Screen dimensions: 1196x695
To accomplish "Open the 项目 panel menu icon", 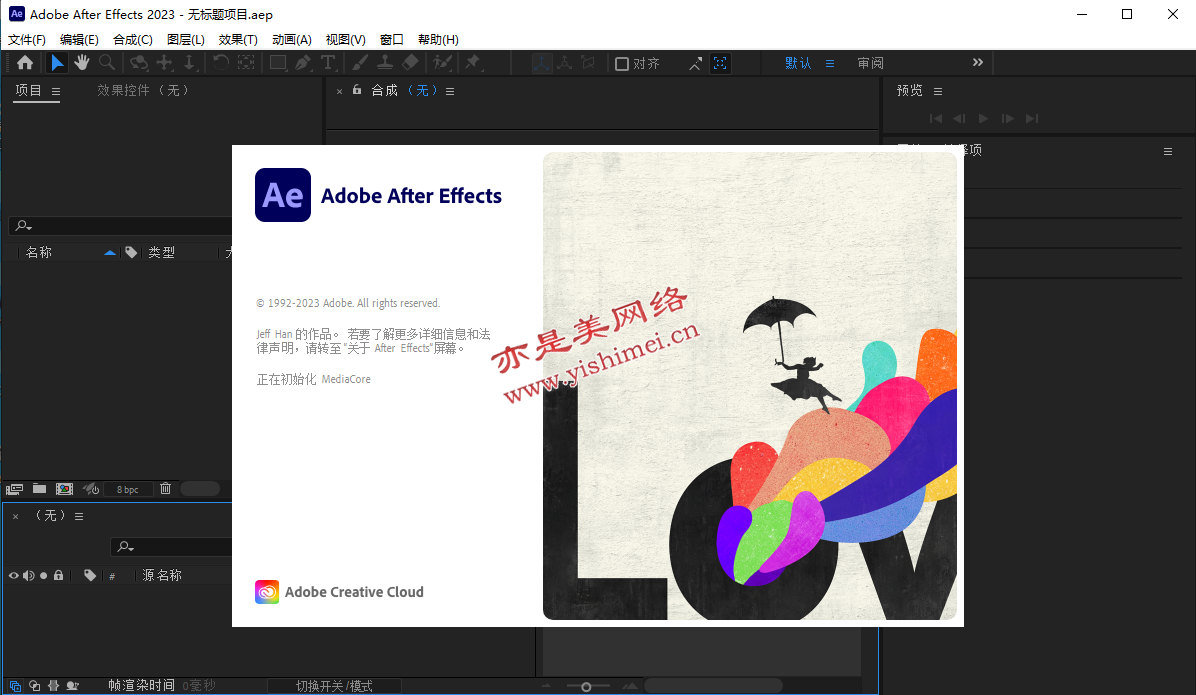I will click(56, 92).
